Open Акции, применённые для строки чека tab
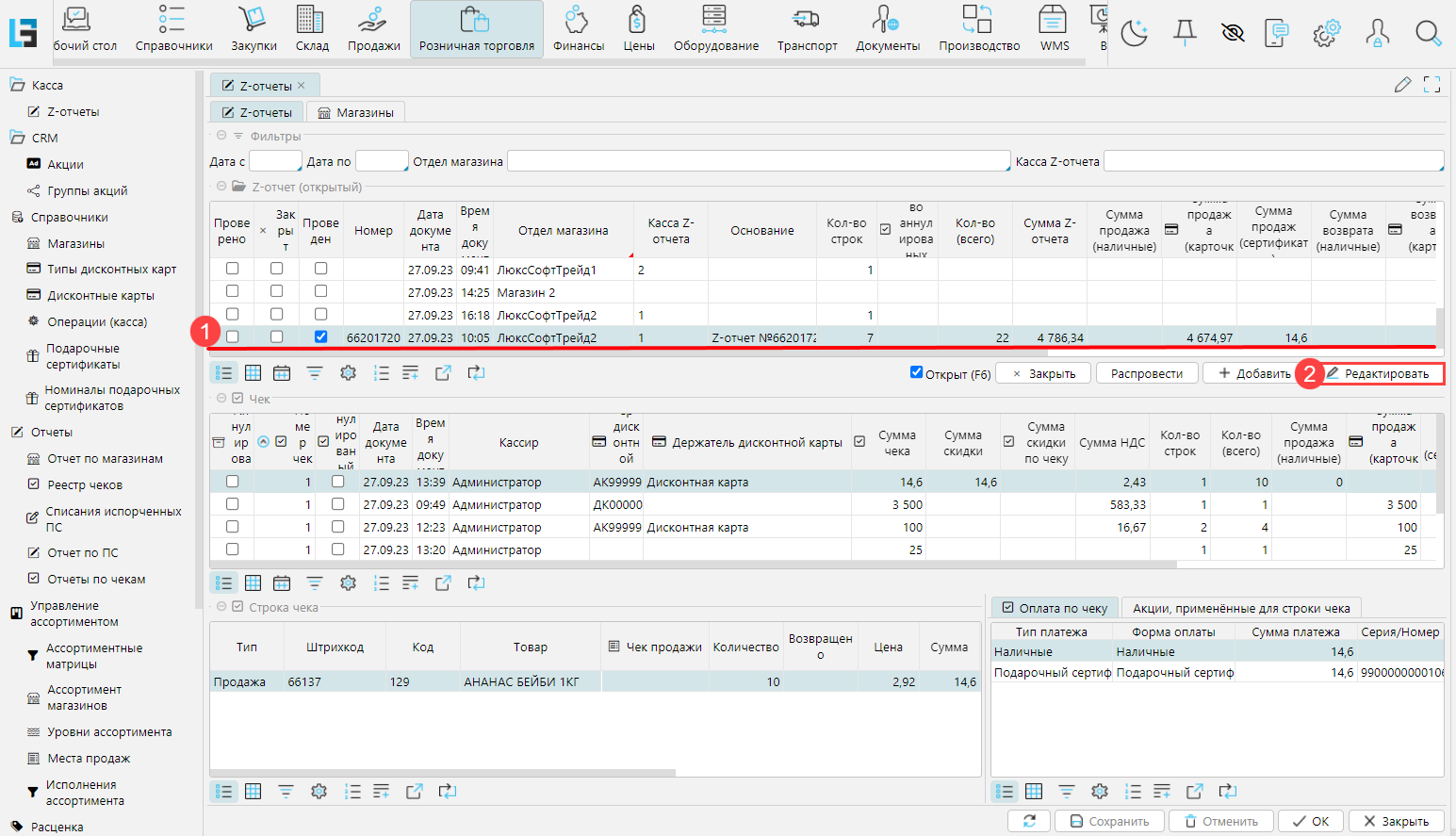 click(1240, 608)
